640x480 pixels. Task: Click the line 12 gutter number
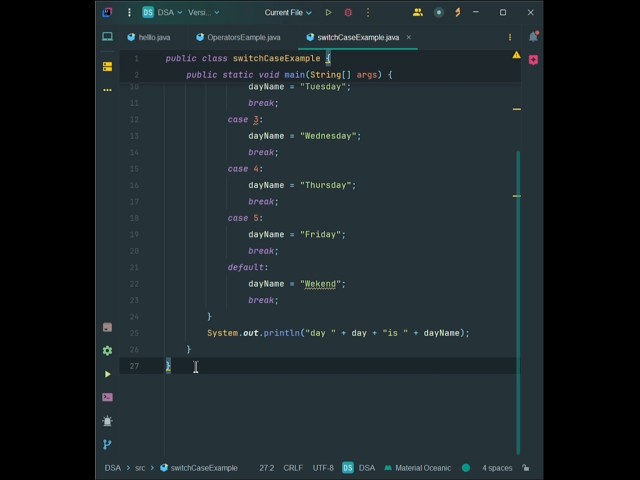coord(134,120)
